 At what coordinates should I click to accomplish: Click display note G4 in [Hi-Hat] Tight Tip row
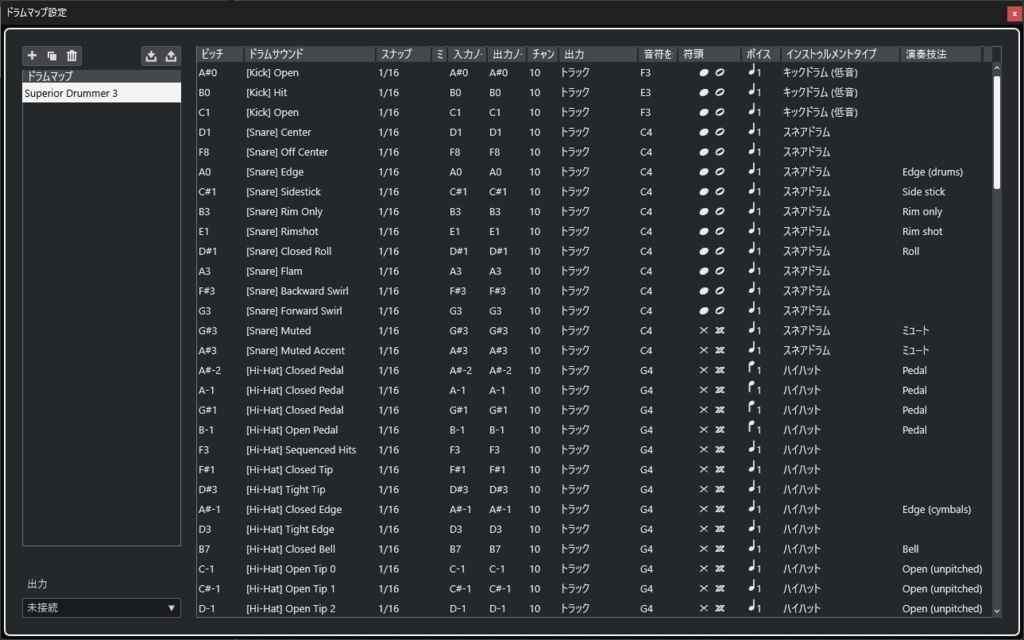coord(647,490)
